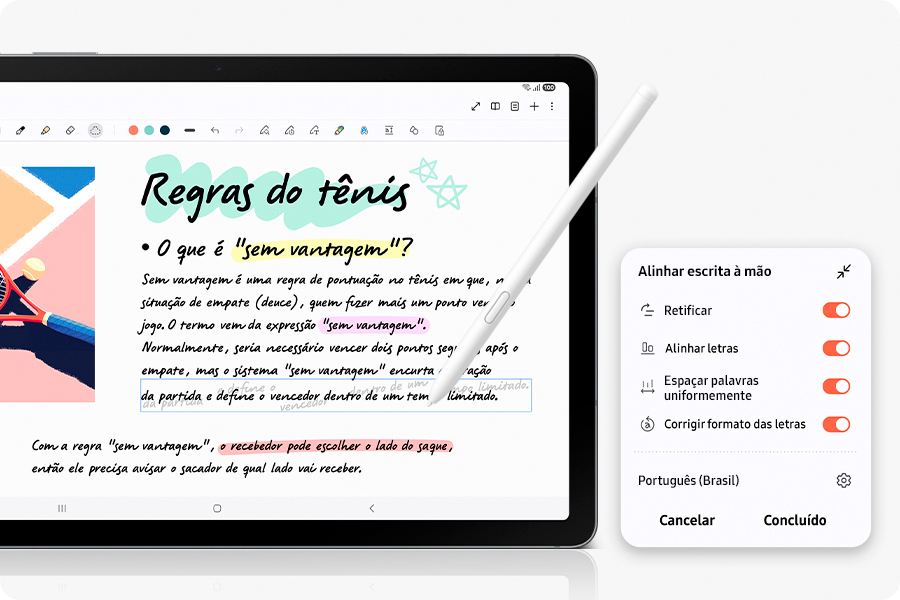Click the Redo icon
The width and height of the screenshot is (900, 600).
(x=238, y=129)
